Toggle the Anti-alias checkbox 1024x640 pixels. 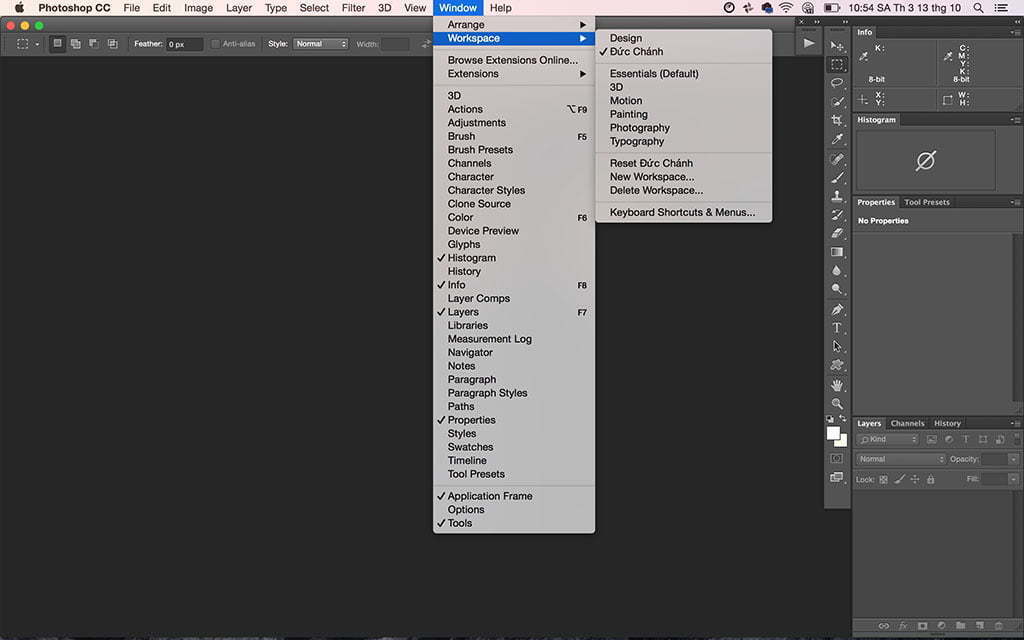tap(215, 44)
